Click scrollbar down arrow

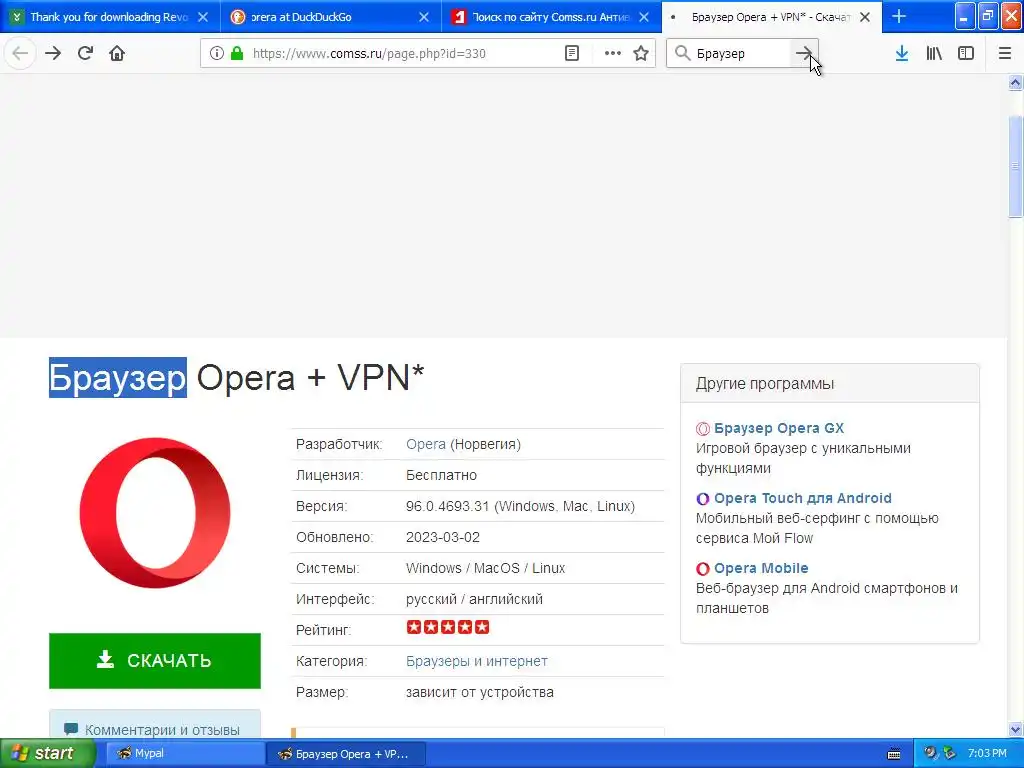click(x=1016, y=729)
